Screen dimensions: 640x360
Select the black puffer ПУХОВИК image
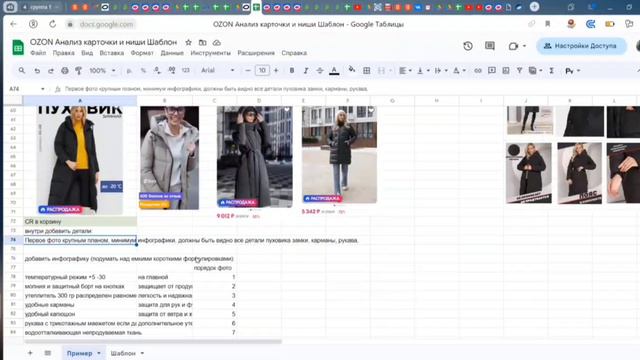80,160
